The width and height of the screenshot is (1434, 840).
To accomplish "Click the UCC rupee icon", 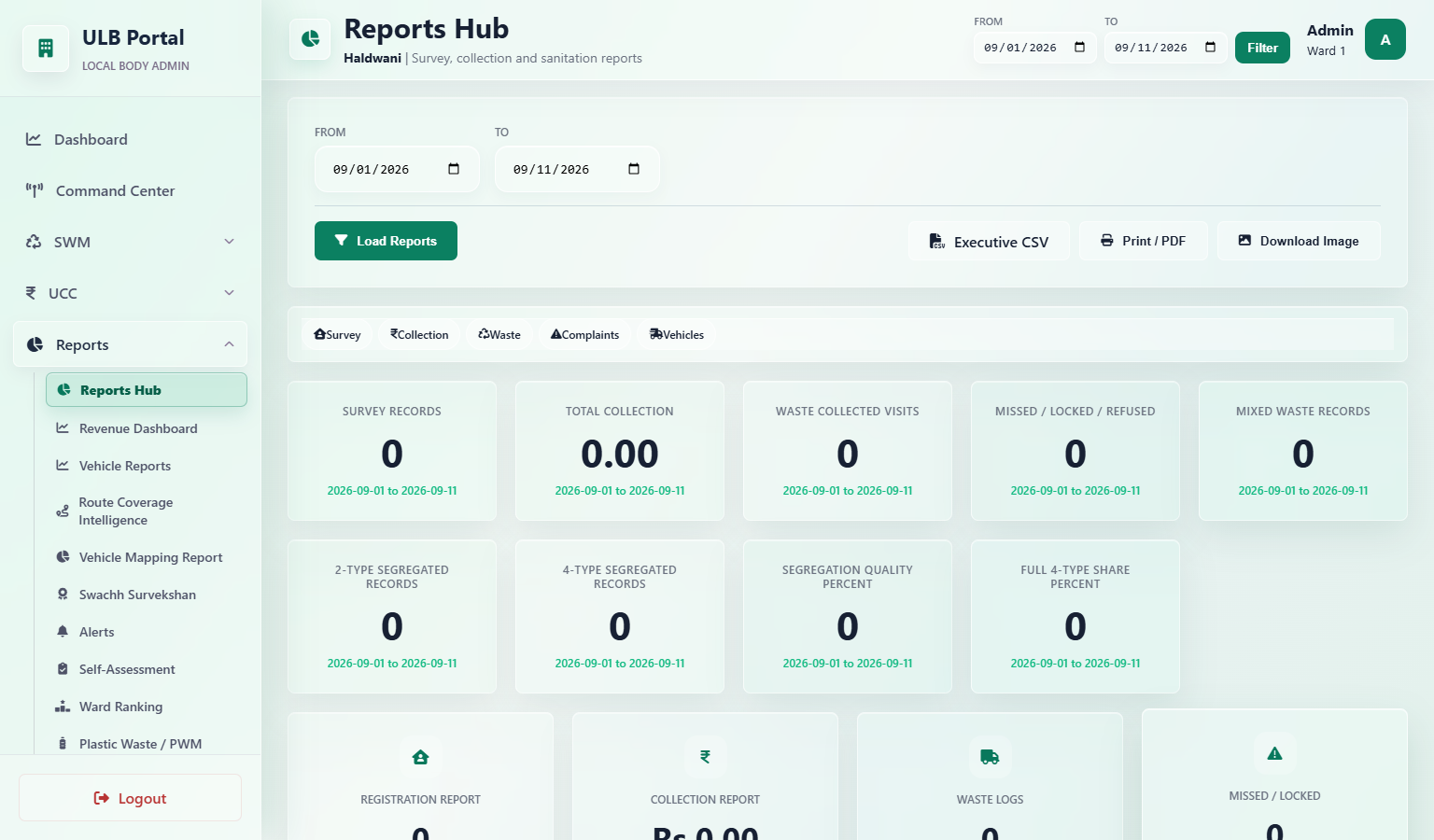I will [x=31, y=293].
